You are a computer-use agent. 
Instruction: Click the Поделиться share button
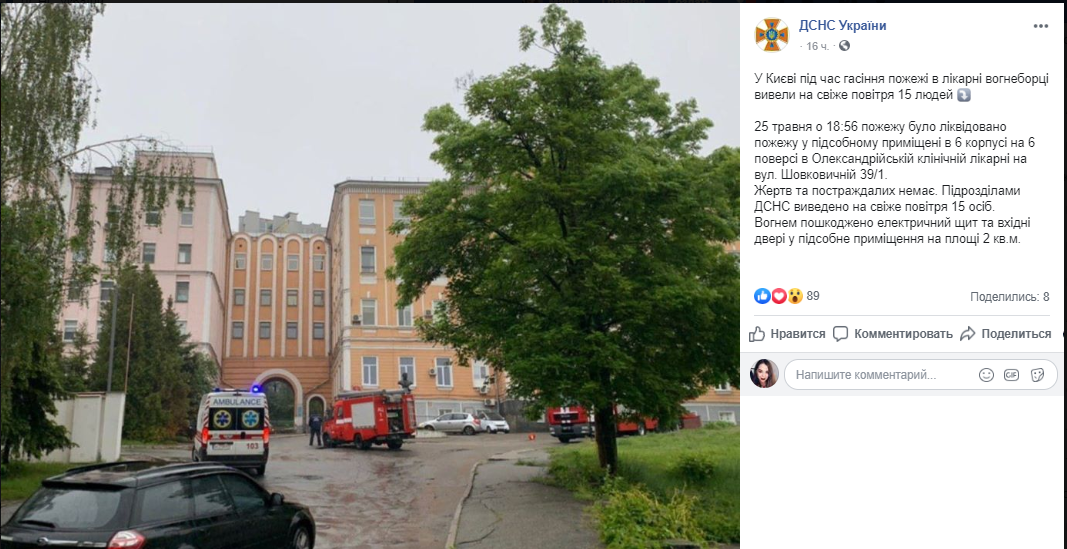[x=1006, y=334]
